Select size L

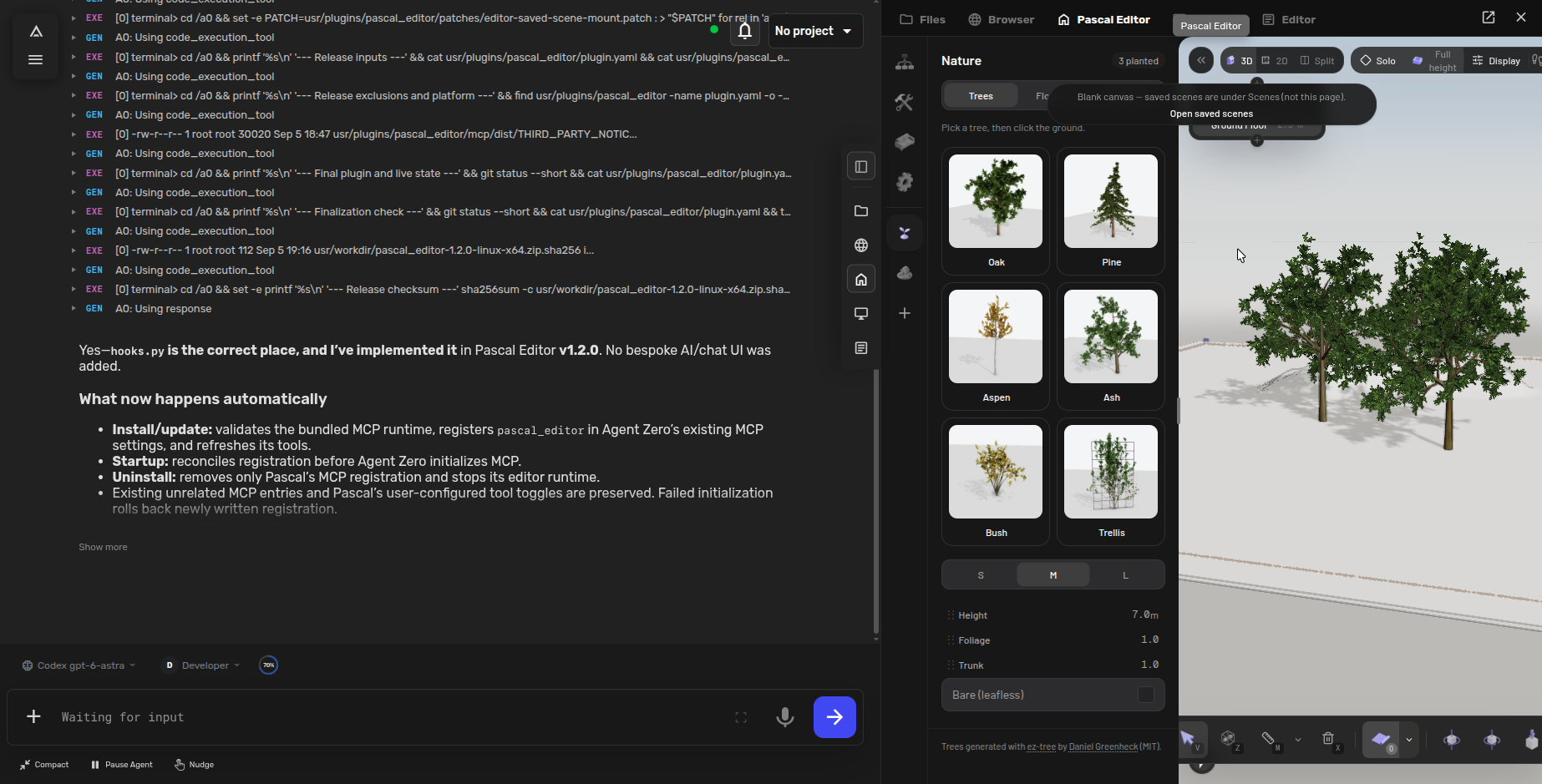coord(1125,575)
